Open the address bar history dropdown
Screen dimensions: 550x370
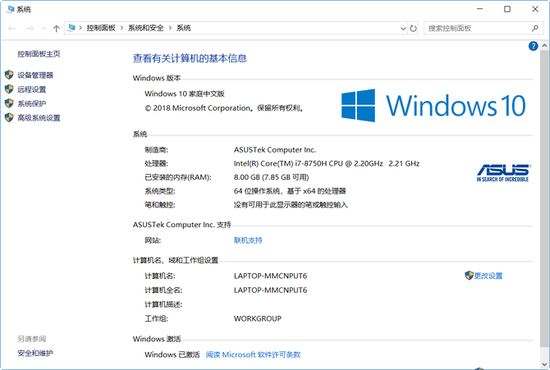click(x=403, y=28)
